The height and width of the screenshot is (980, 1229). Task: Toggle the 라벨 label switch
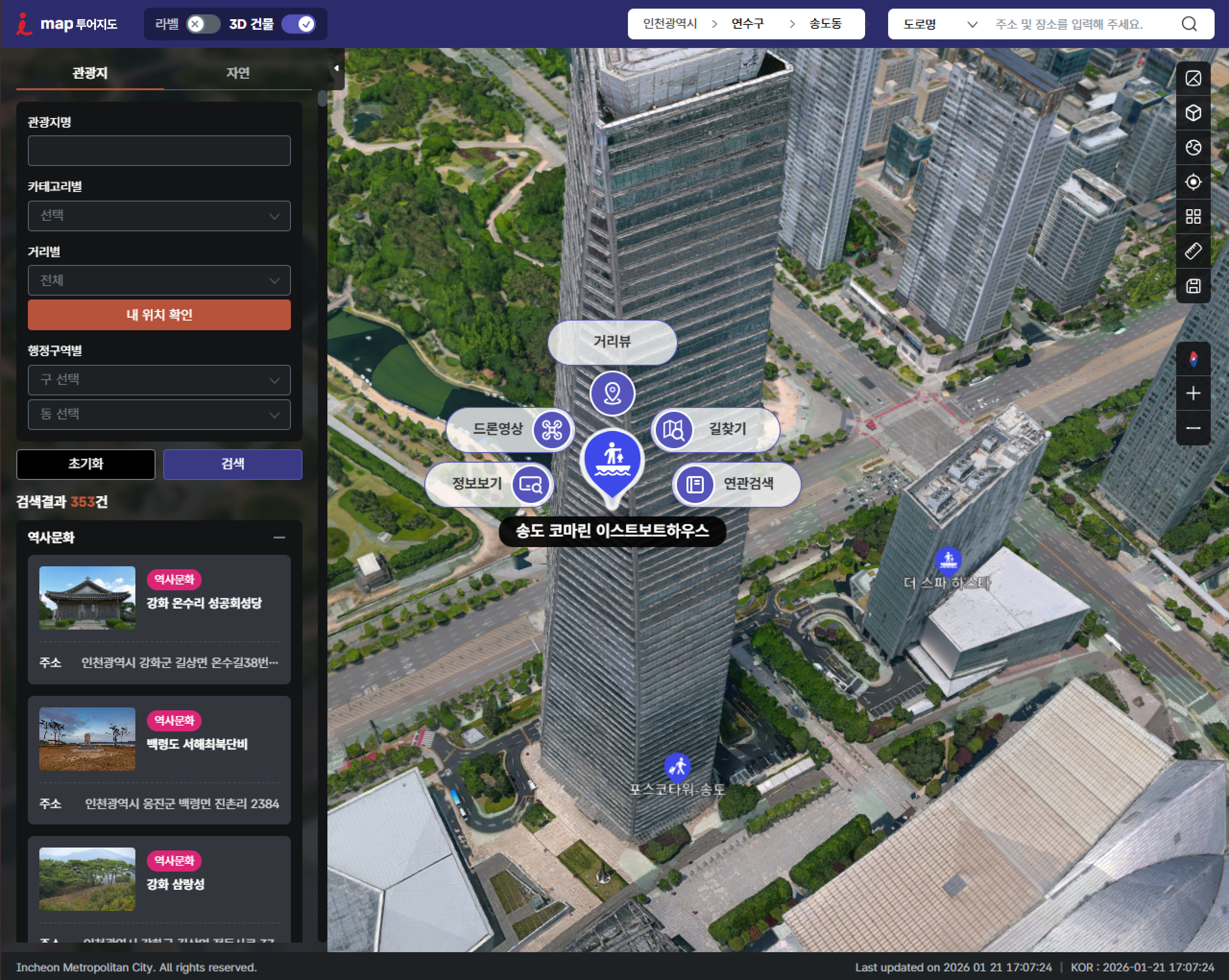point(203,24)
